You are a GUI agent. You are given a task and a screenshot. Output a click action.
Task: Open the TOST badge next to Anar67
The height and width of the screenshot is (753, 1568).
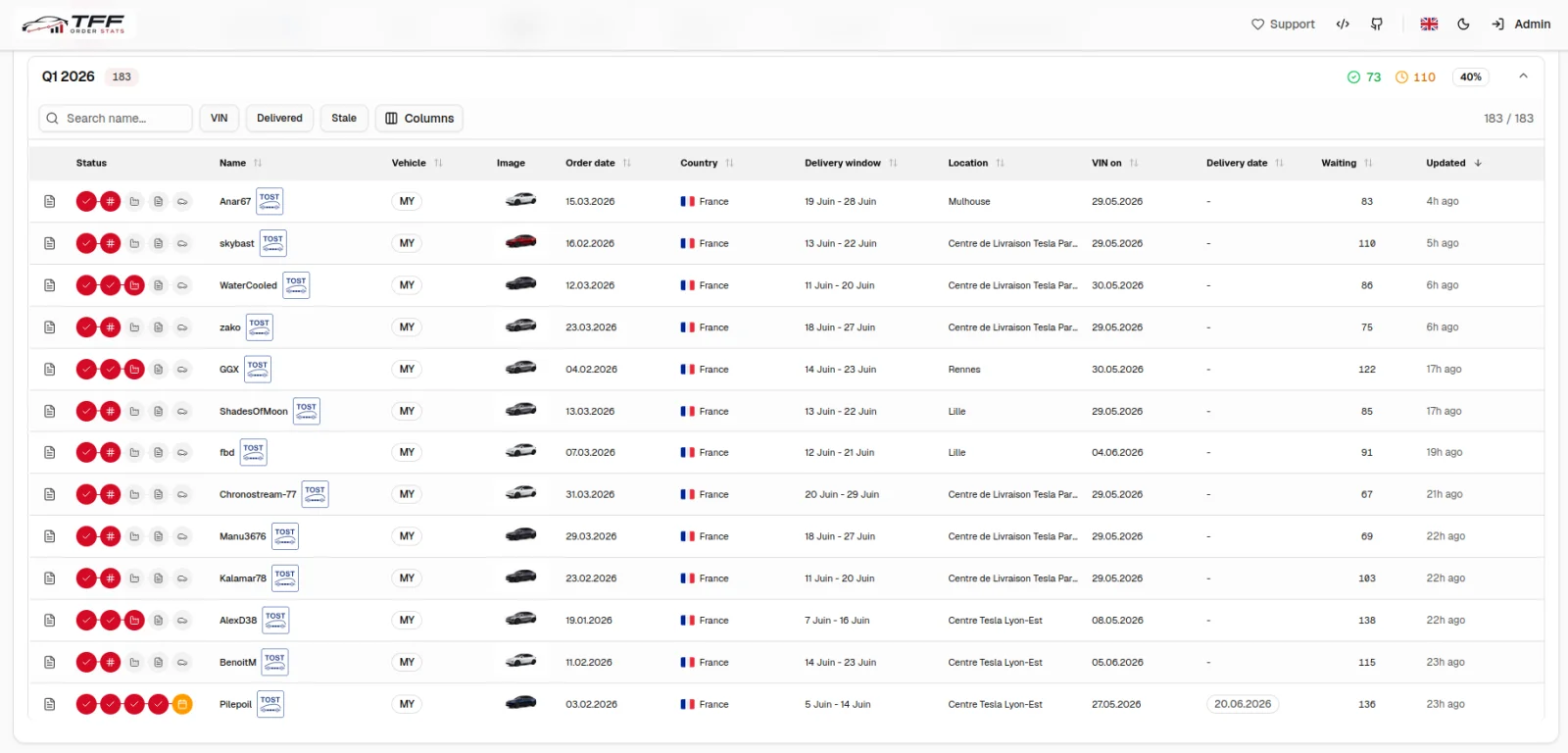click(x=269, y=201)
